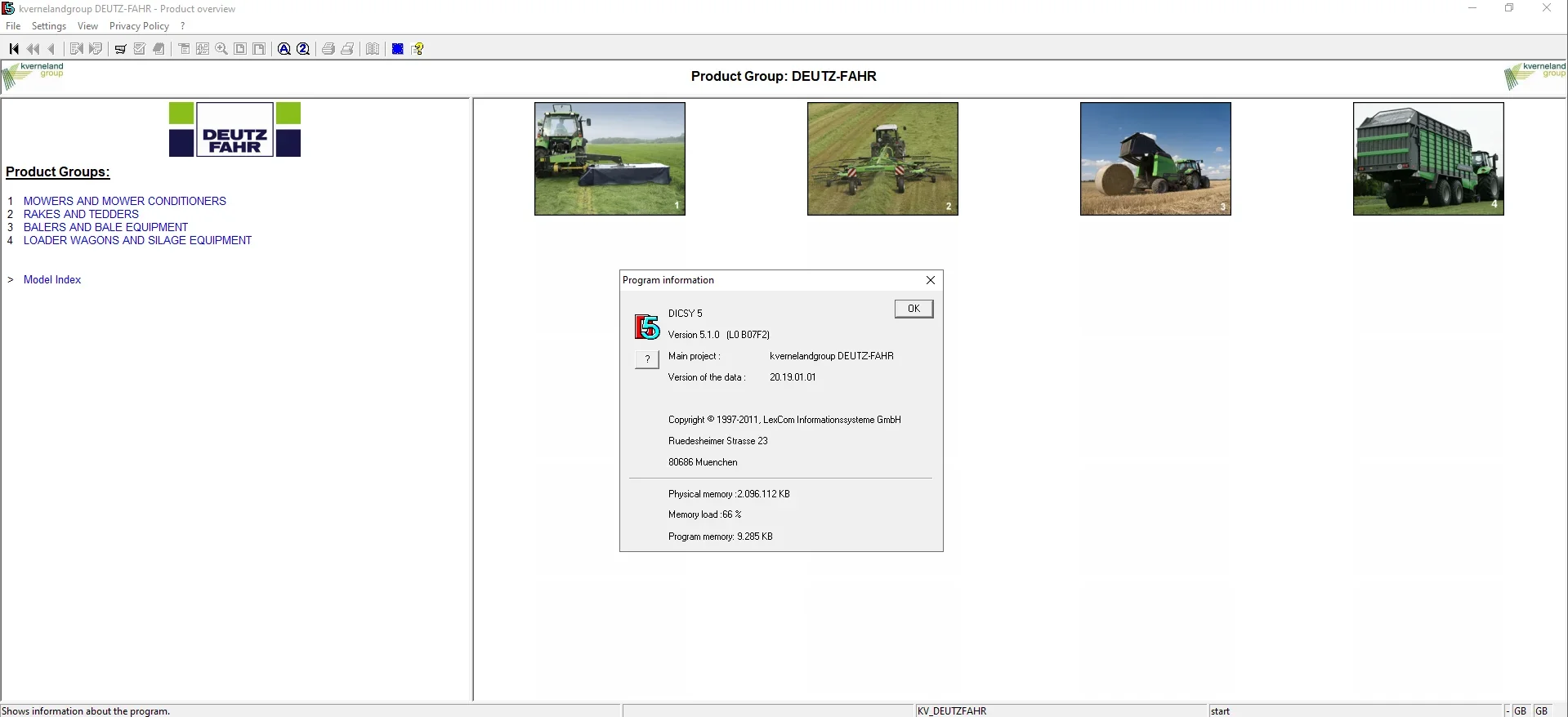
Task: Go to the first page icon
Action: (14, 49)
